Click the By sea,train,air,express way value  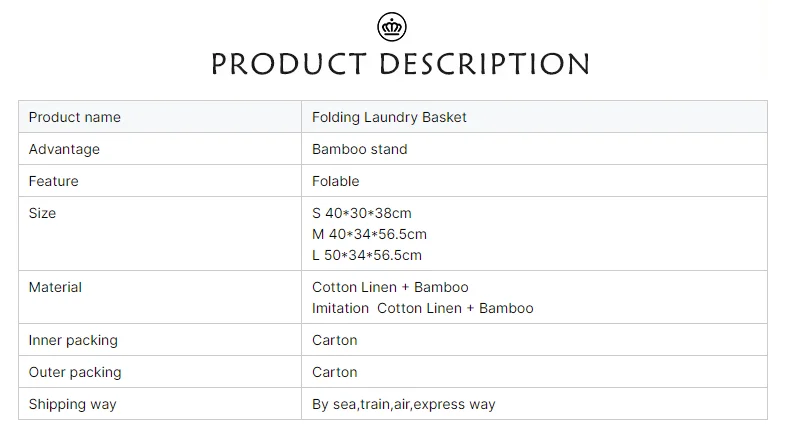click(403, 404)
